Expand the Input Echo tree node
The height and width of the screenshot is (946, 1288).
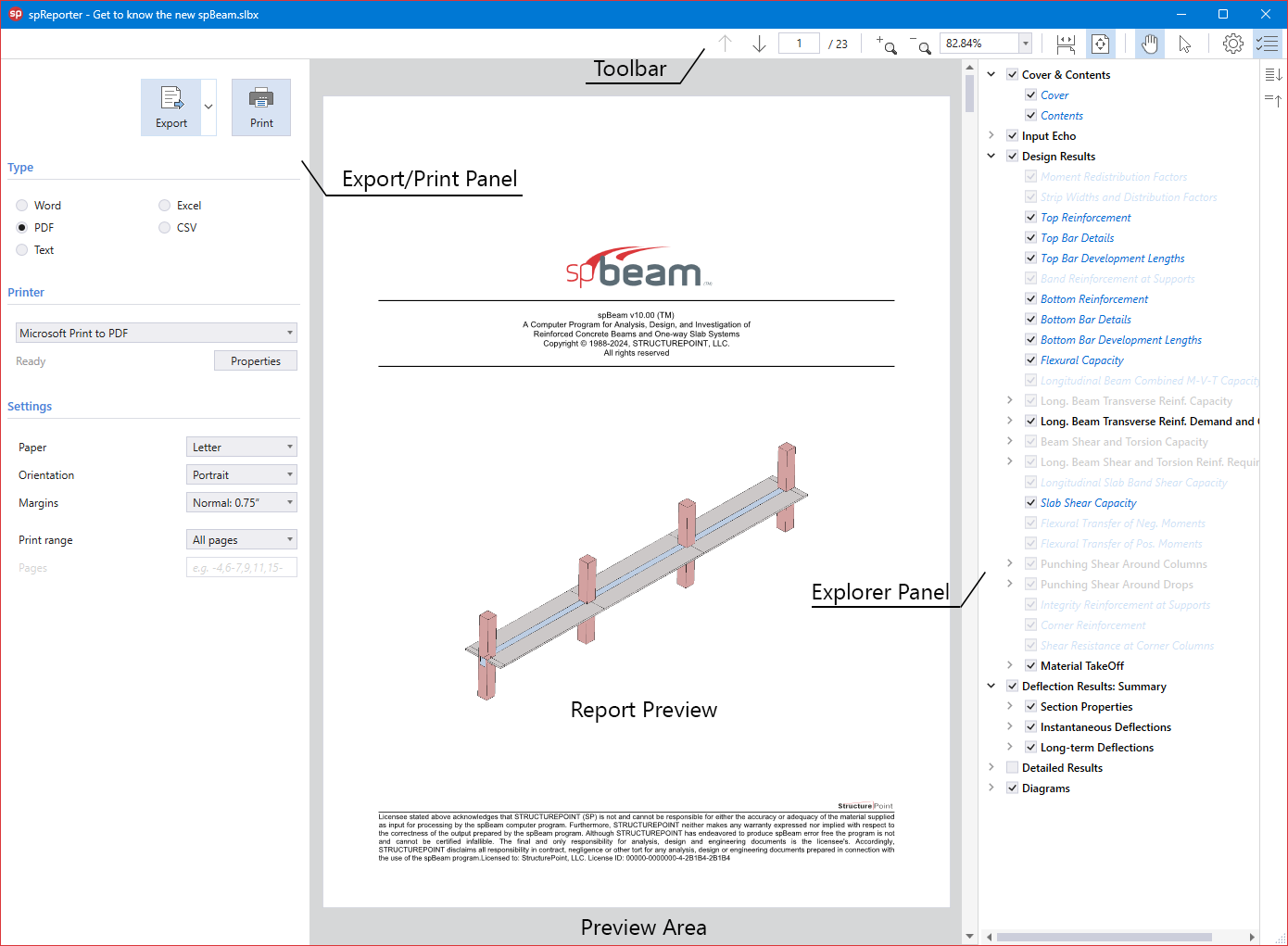tap(991, 136)
